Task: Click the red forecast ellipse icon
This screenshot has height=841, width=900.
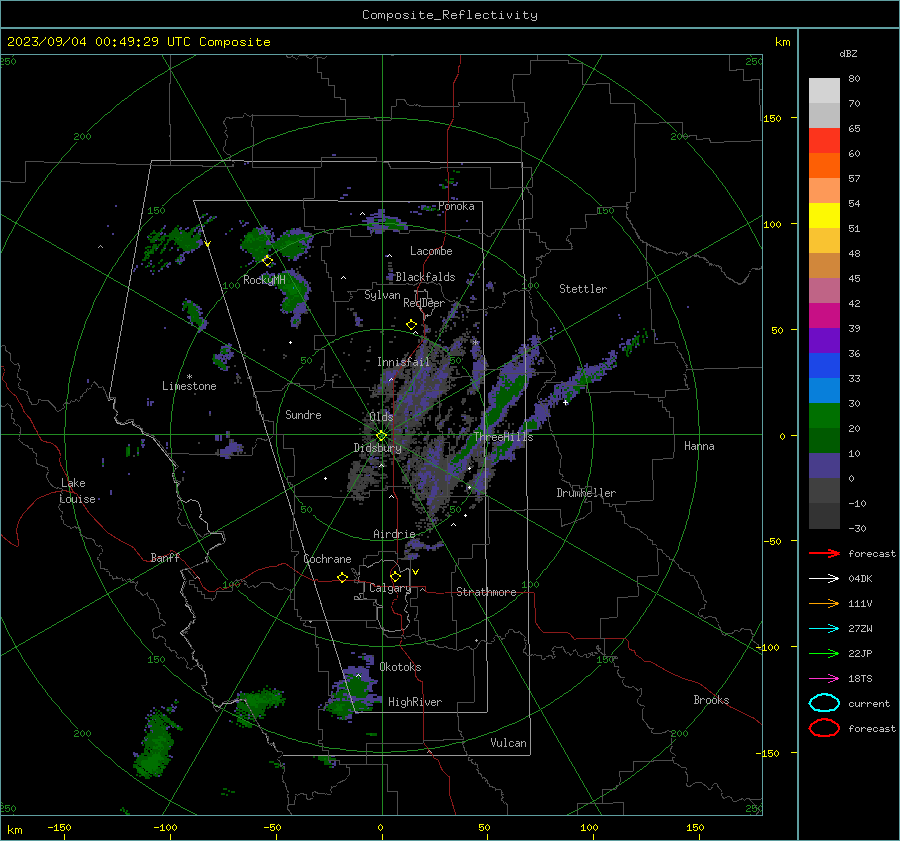Action: (824, 728)
